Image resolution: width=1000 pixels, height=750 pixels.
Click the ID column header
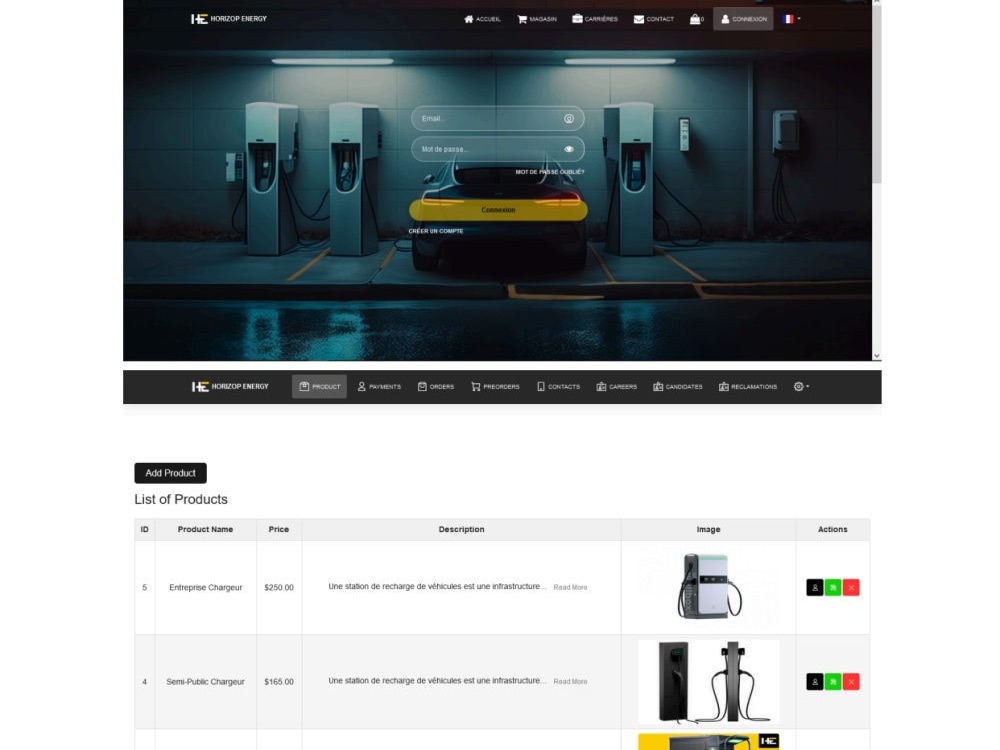145,529
